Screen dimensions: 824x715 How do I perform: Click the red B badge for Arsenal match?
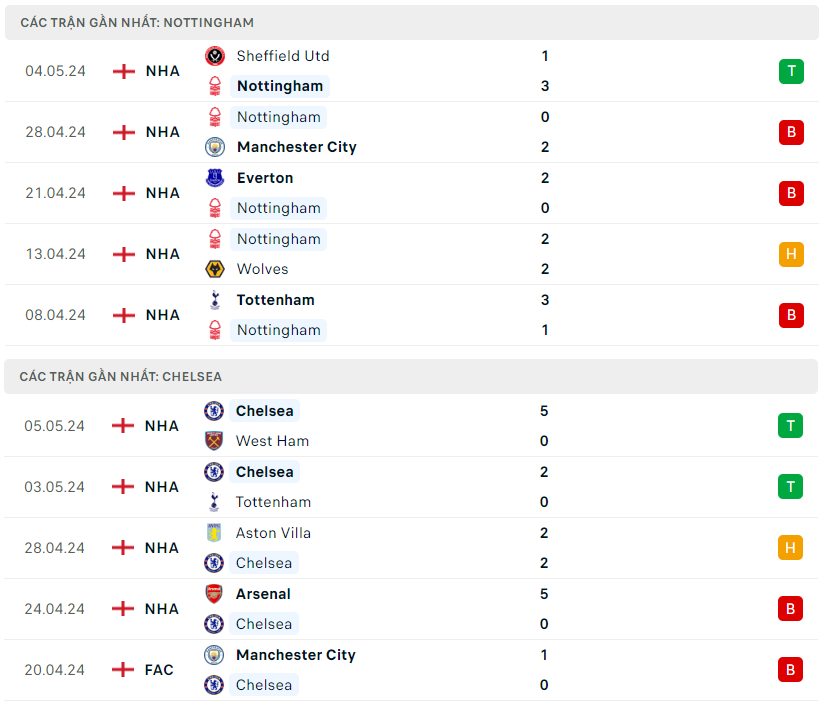791,609
